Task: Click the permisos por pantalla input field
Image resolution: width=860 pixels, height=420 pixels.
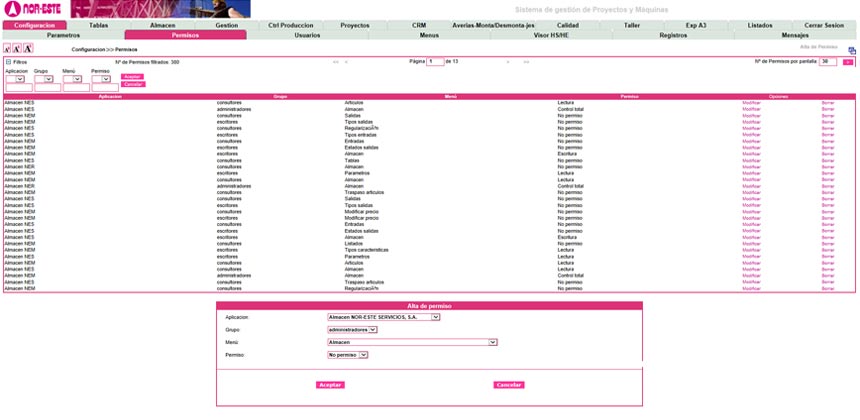Action: tap(828, 62)
